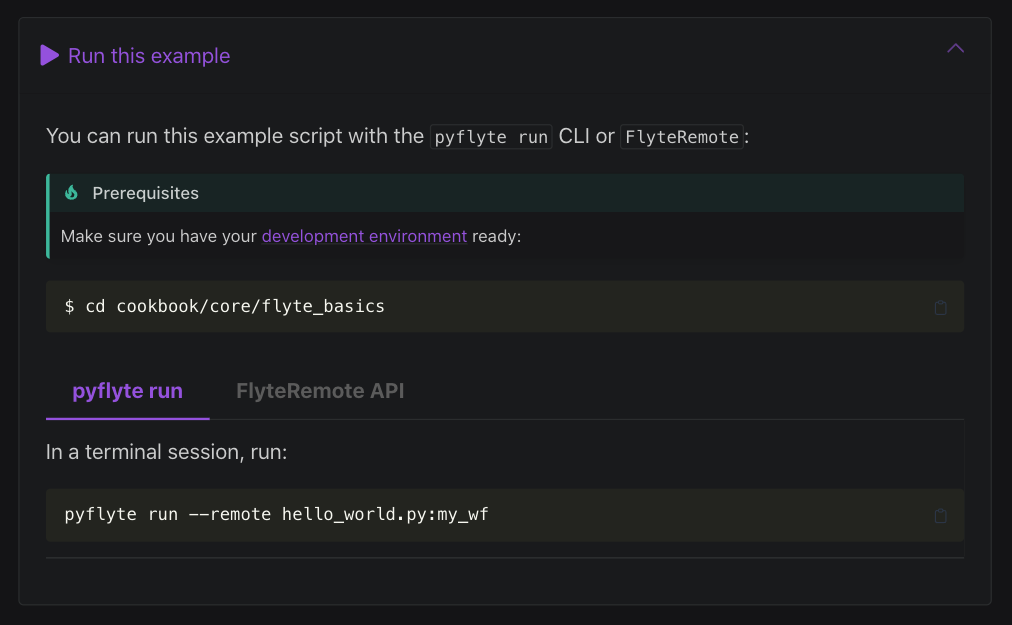Click the Run this example heading
The width and height of the screenshot is (1012, 625).
[149, 56]
